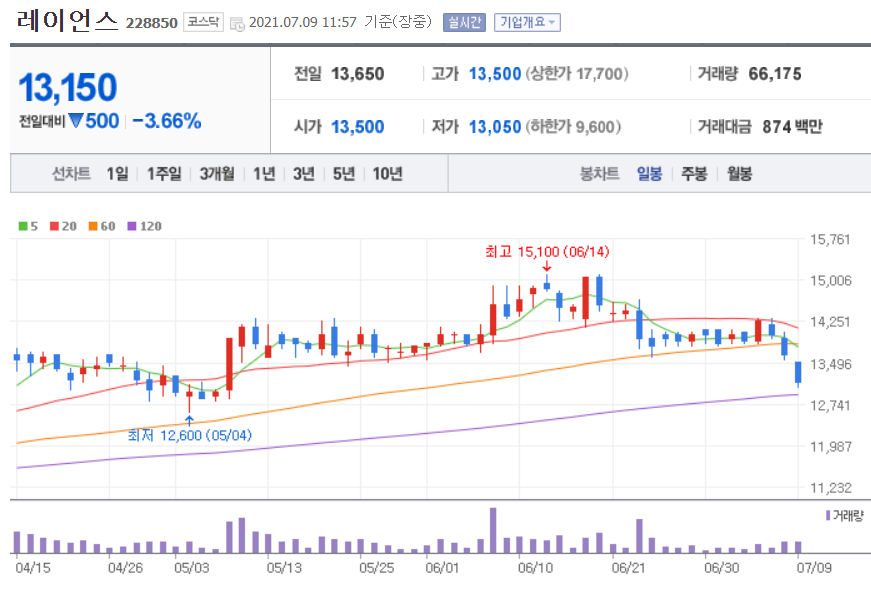This screenshot has height=597, width=871.
Task: Click the current price 13,150
Action: point(68,87)
